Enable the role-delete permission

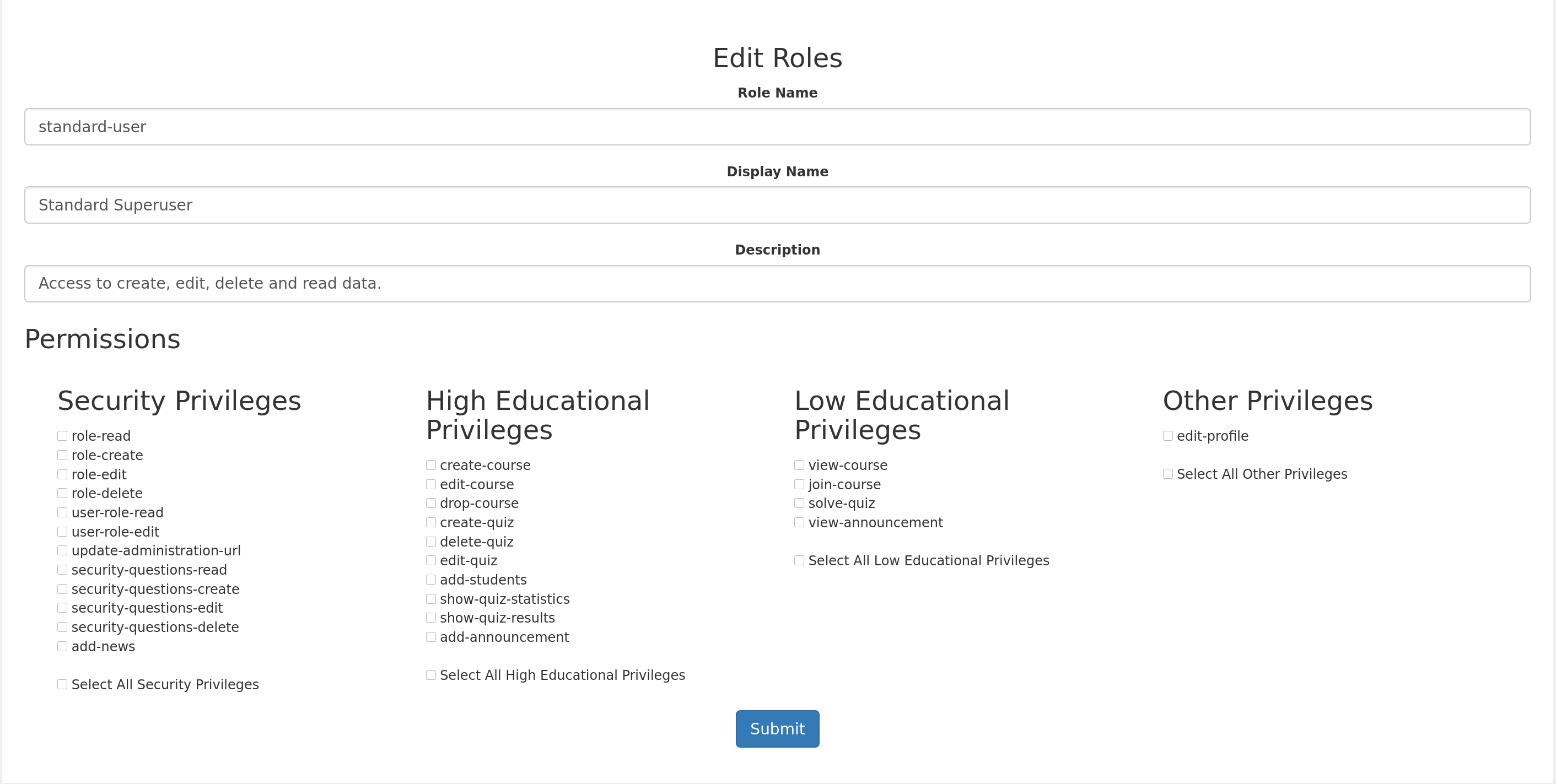point(62,494)
